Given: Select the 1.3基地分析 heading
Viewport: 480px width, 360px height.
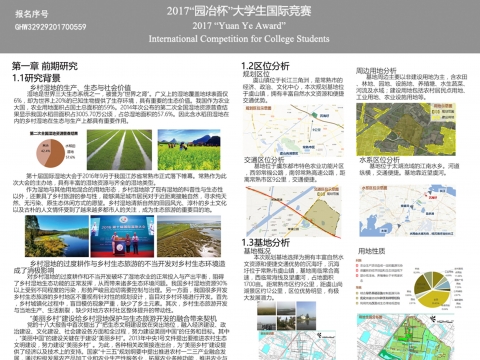Looking at the screenshot, I should (266, 242).
